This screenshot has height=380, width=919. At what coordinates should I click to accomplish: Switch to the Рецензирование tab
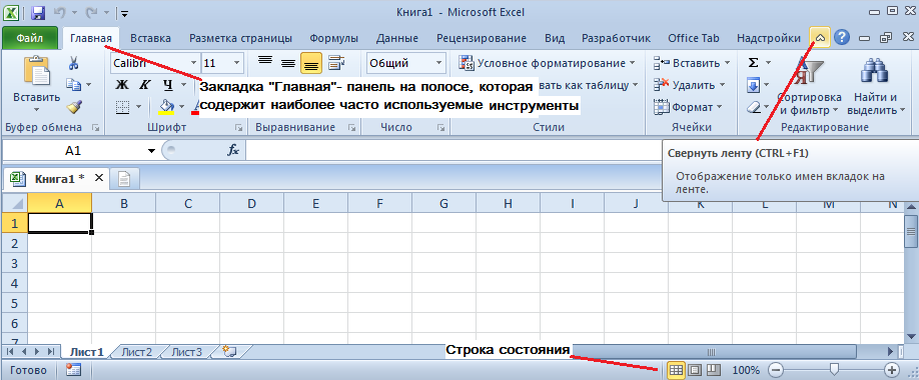tap(481, 38)
